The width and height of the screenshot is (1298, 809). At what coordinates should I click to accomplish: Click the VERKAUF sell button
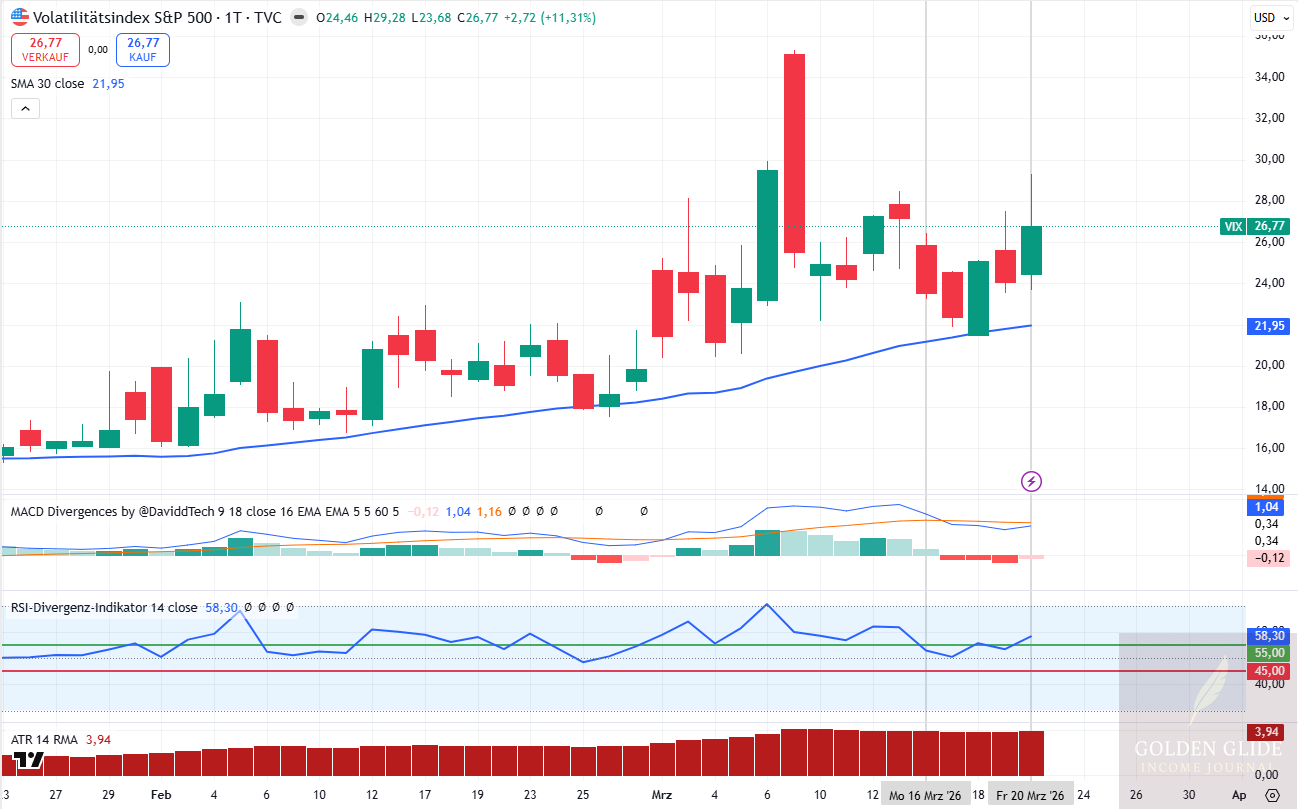click(45, 48)
